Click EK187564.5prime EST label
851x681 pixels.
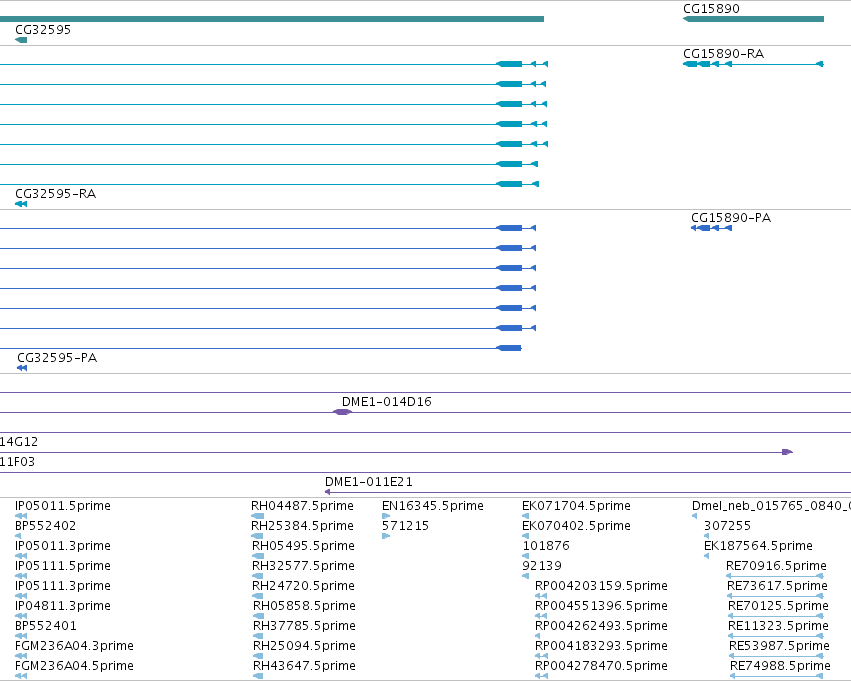758,546
